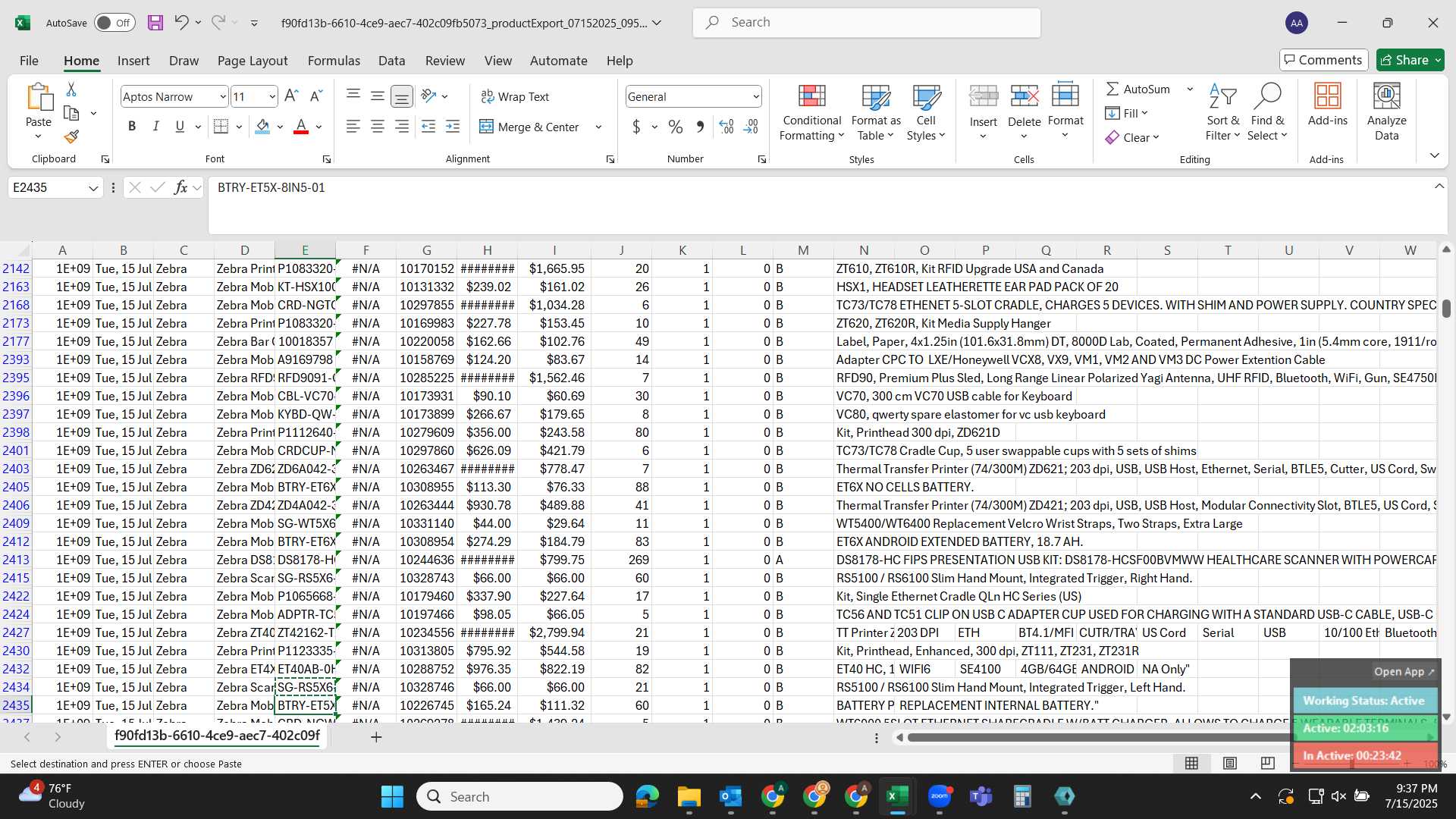Toggle Italic formatting
The image size is (1456, 819).
[155, 127]
